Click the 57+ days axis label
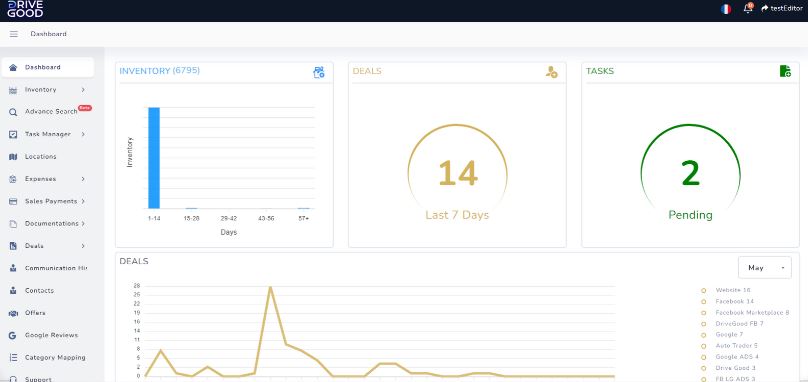The width and height of the screenshot is (808, 382). (304, 219)
